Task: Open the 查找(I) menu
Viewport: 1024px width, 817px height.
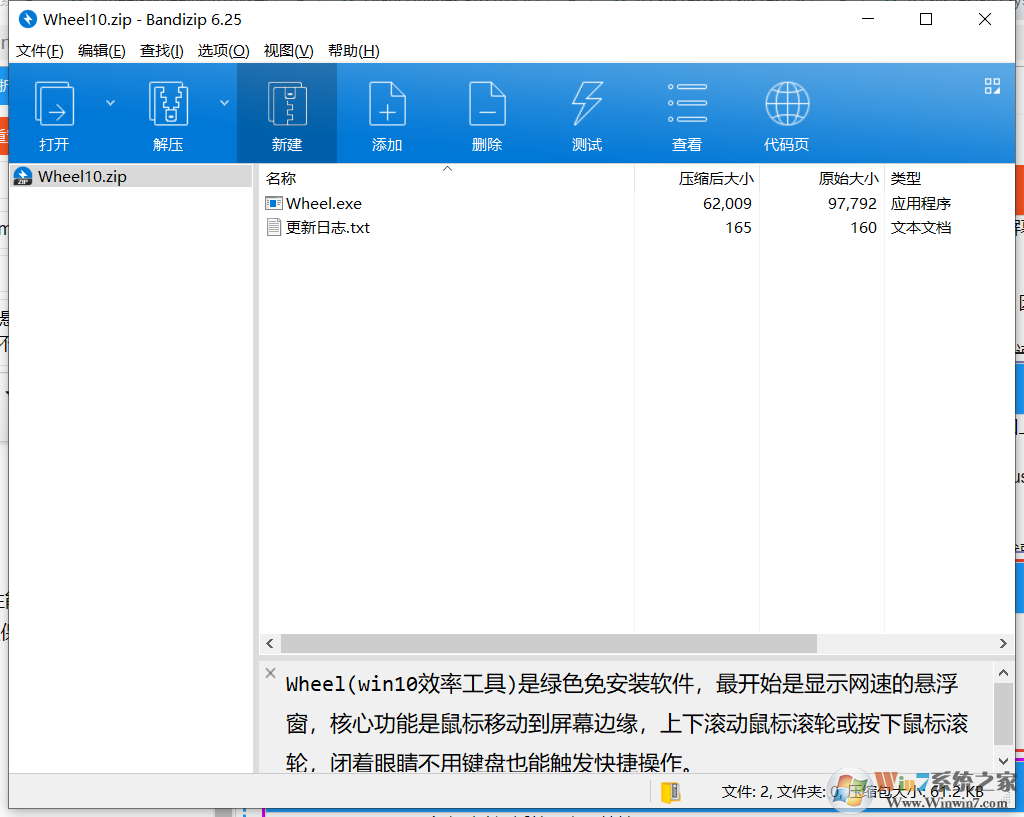Action: point(161,51)
